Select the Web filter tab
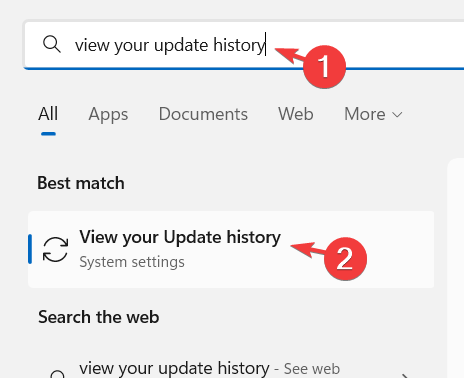Viewport: 464px width, 378px height. pyautogui.click(x=296, y=114)
